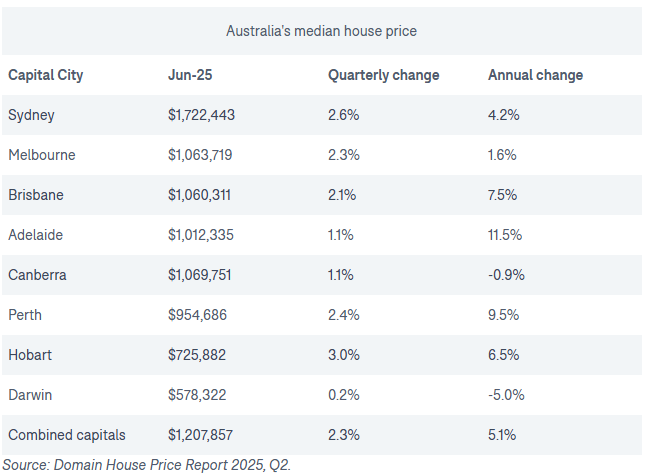Click Brisbane's annual change 7.5%
The width and height of the screenshot is (653, 476).
(502, 195)
